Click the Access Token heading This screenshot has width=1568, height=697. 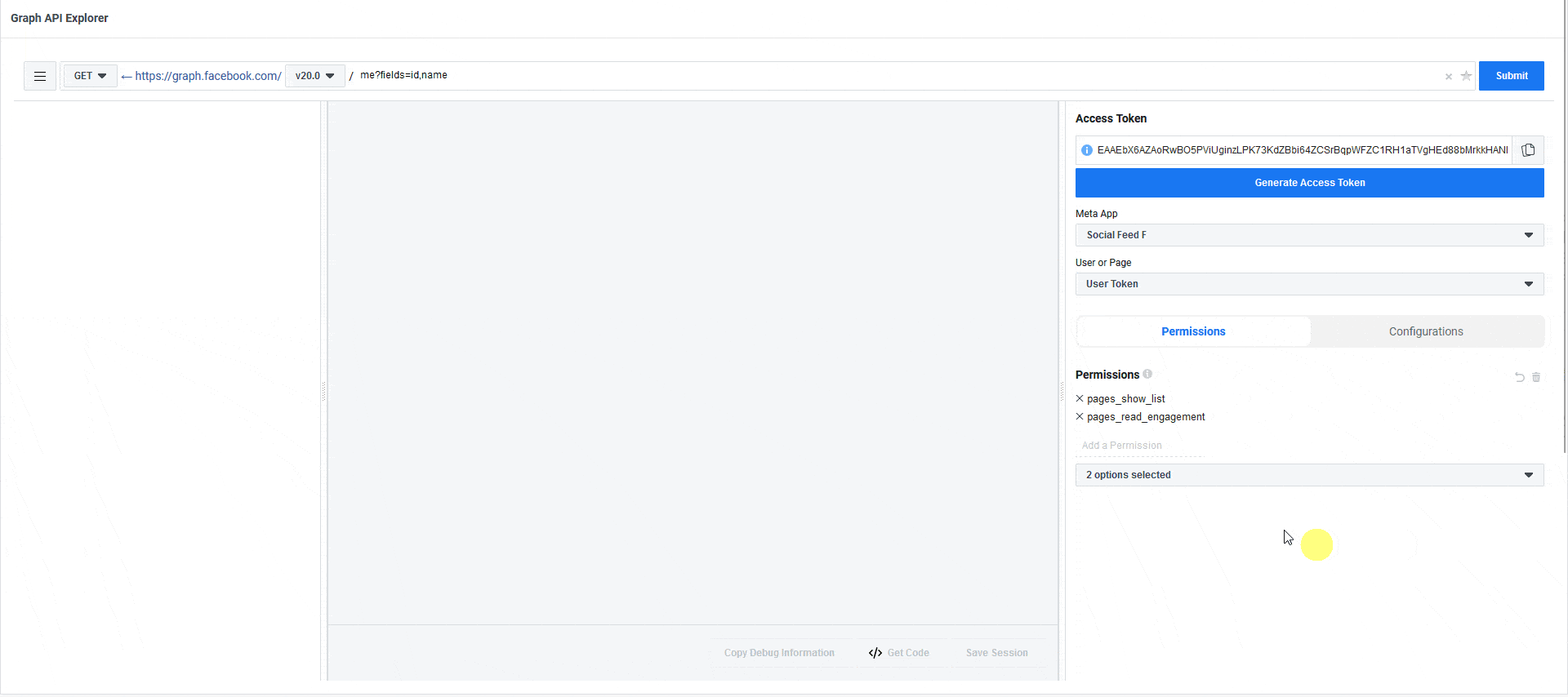pos(1111,118)
